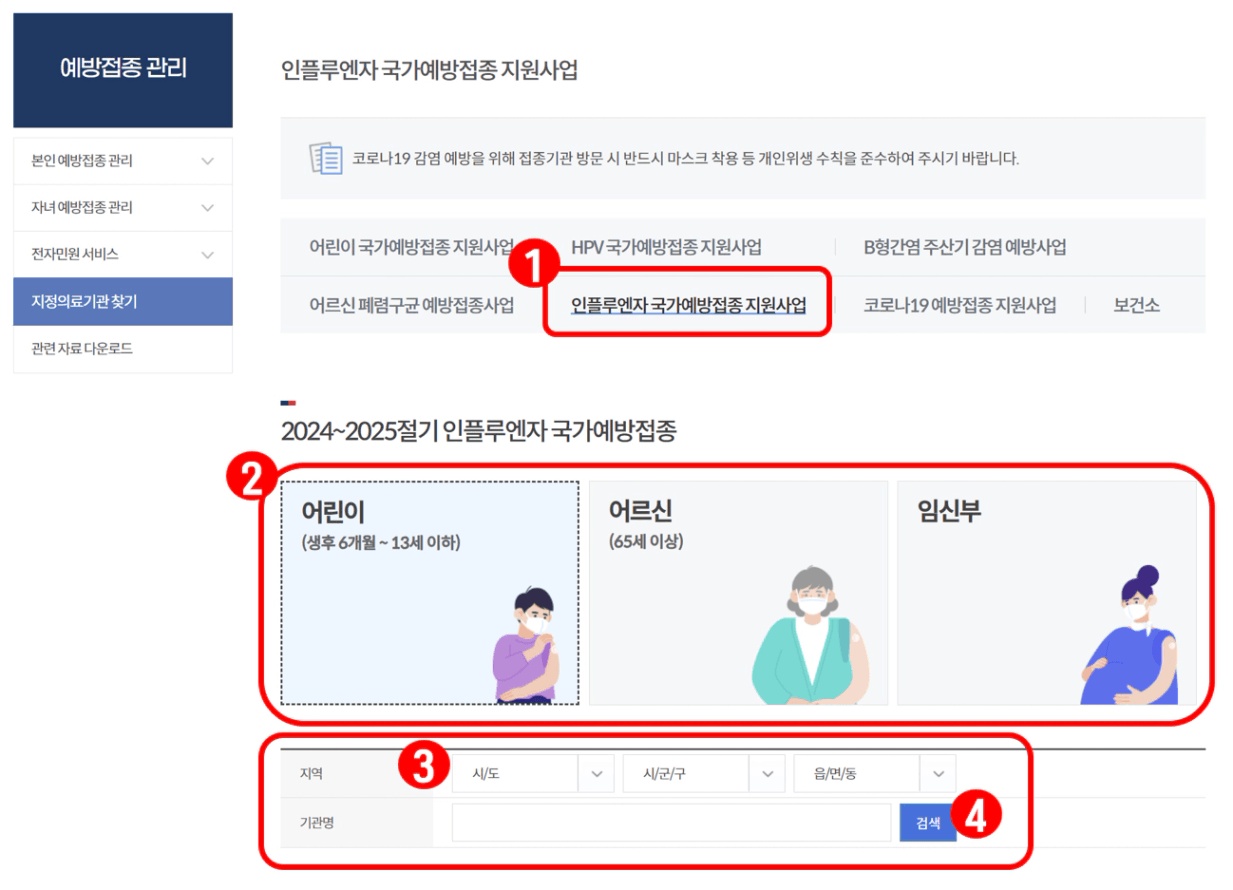Go to 코로나19 예방접종 지원사업 tab
Screen dimensions: 1233x890
tap(960, 305)
